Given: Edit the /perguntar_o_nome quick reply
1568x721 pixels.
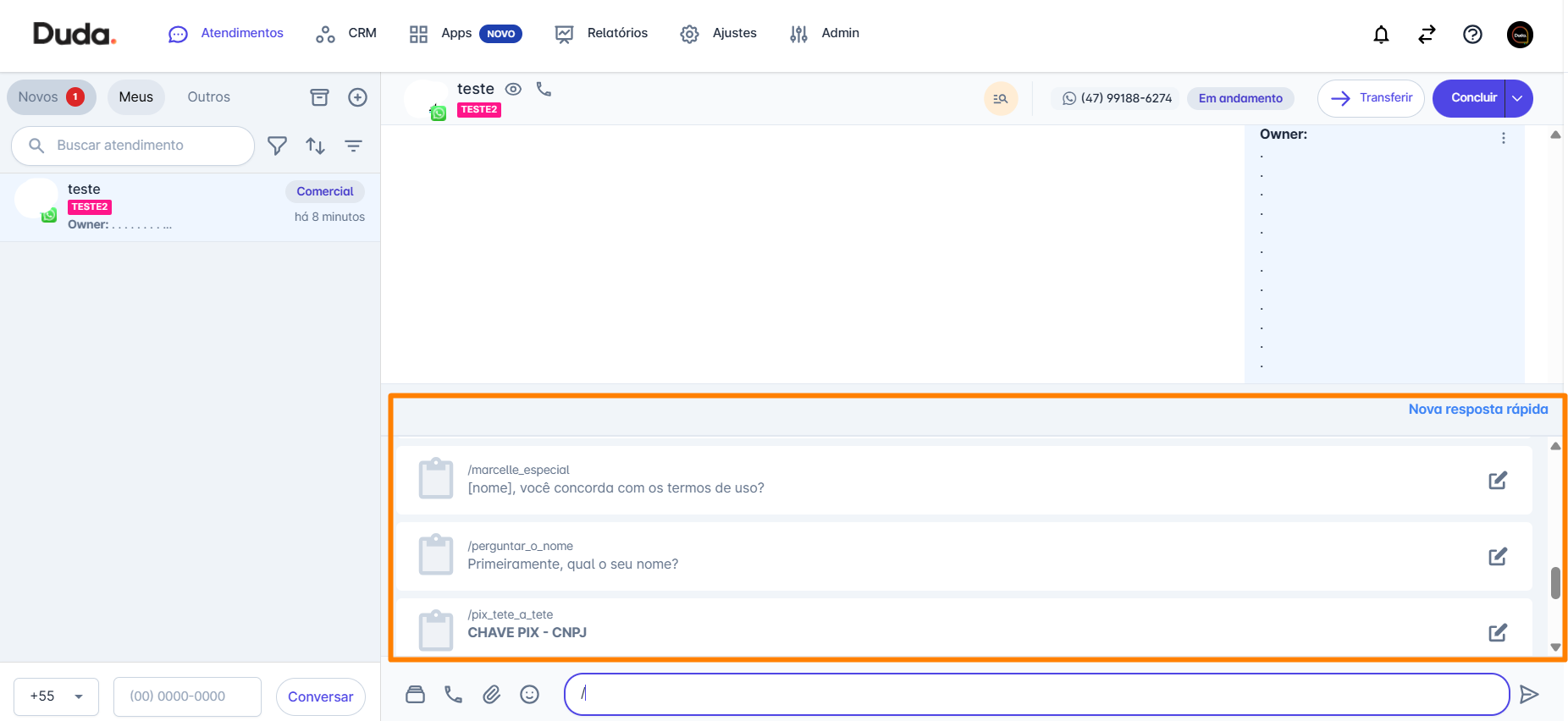Looking at the screenshot, I should tap(1497, 557).
